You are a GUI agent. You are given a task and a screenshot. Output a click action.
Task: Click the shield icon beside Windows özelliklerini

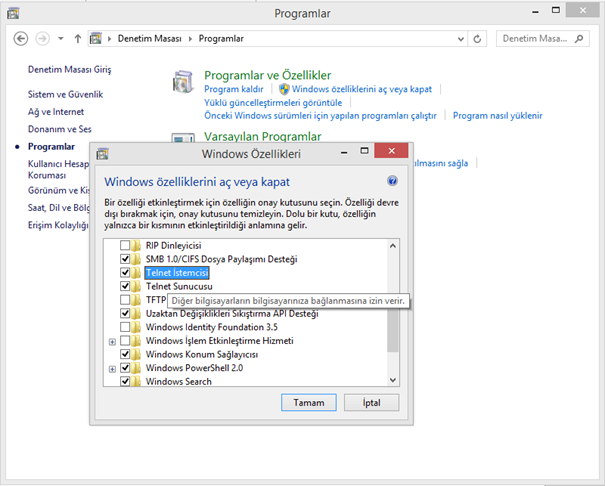(284, 89)
